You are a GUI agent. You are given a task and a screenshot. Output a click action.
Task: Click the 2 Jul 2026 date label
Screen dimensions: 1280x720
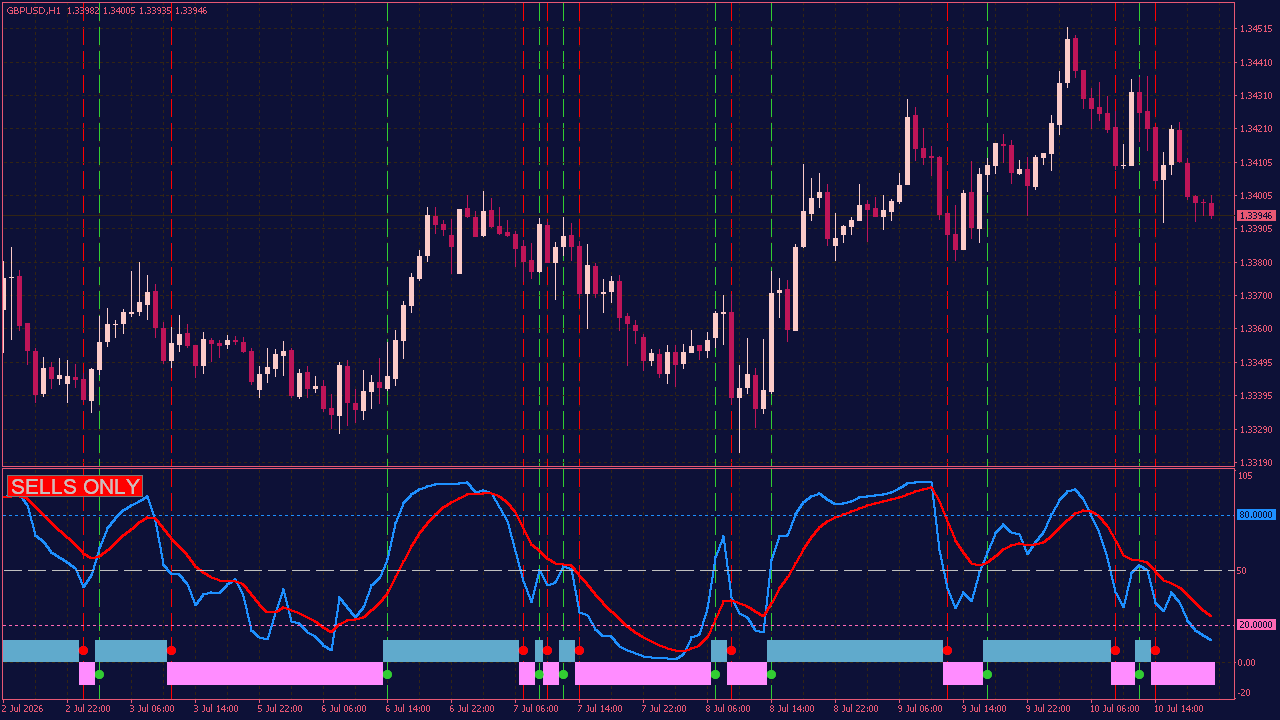point(23,708)
